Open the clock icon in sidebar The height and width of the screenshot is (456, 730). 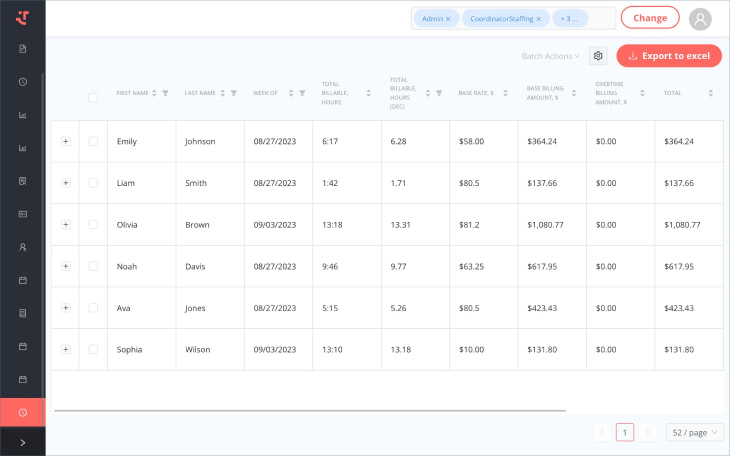click(22, 82)
